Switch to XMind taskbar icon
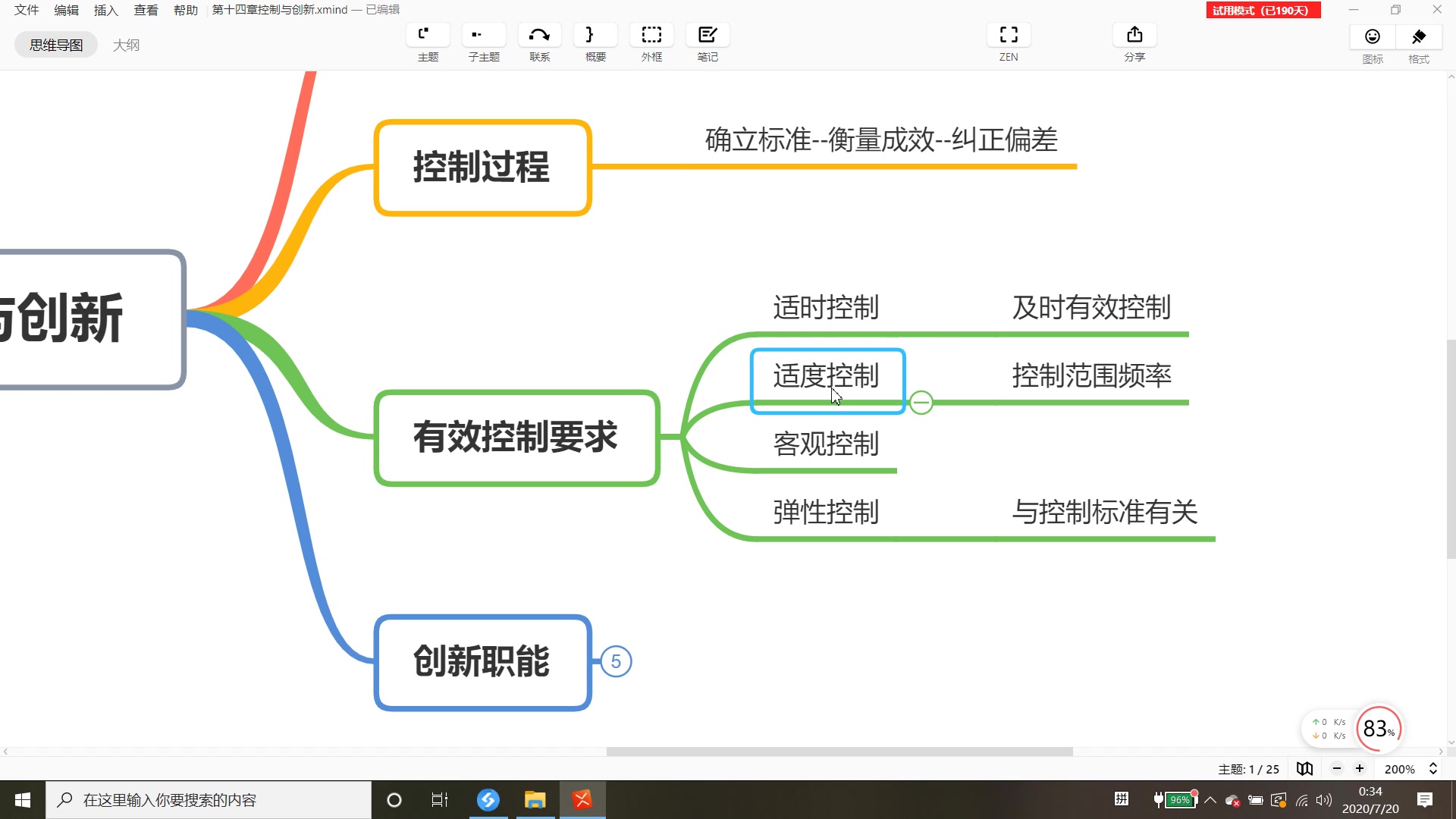Image resolution: width=1456 pixels, height=819 pixels. 582,800
